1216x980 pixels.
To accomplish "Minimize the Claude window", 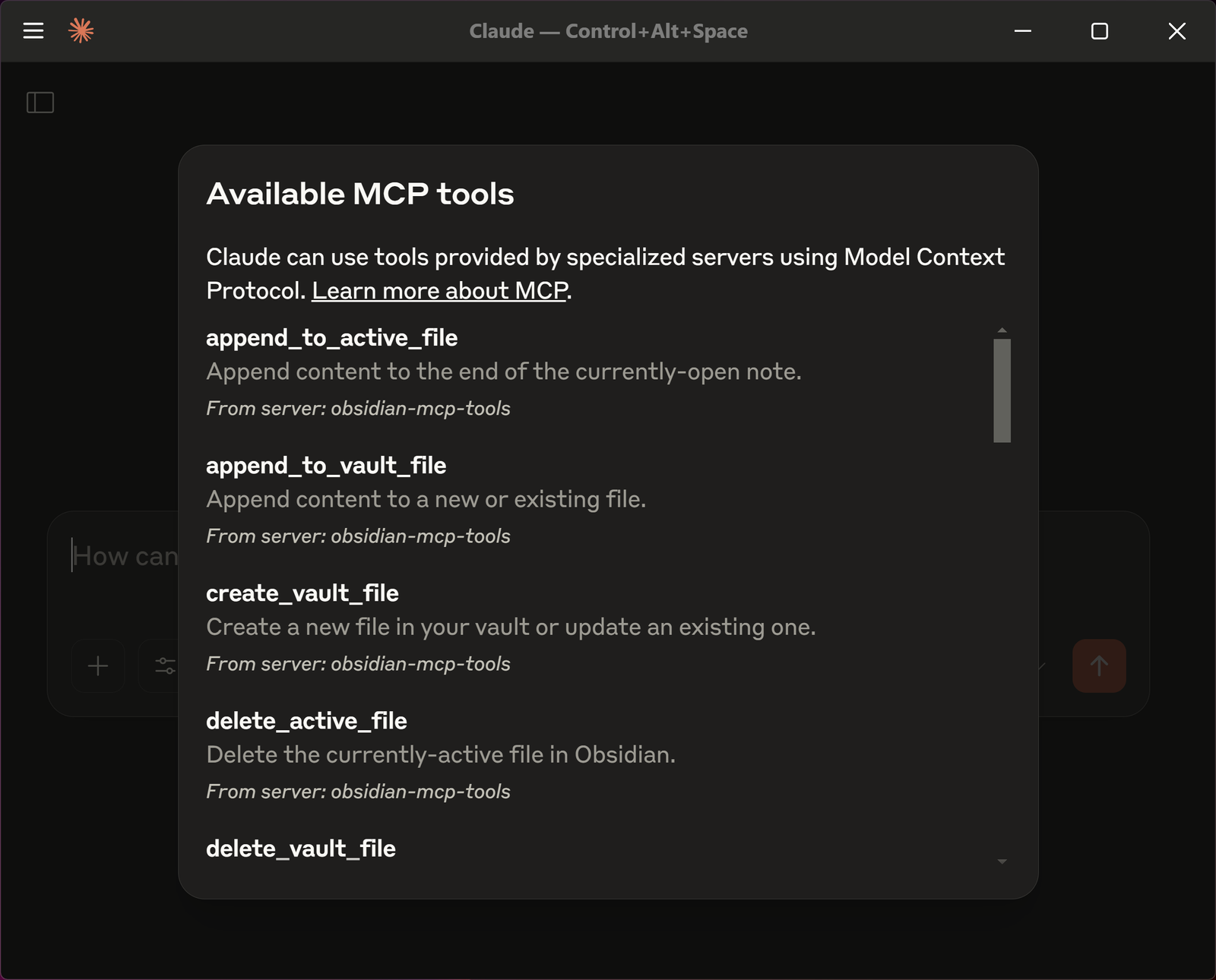I will [x=1023, y=31].
